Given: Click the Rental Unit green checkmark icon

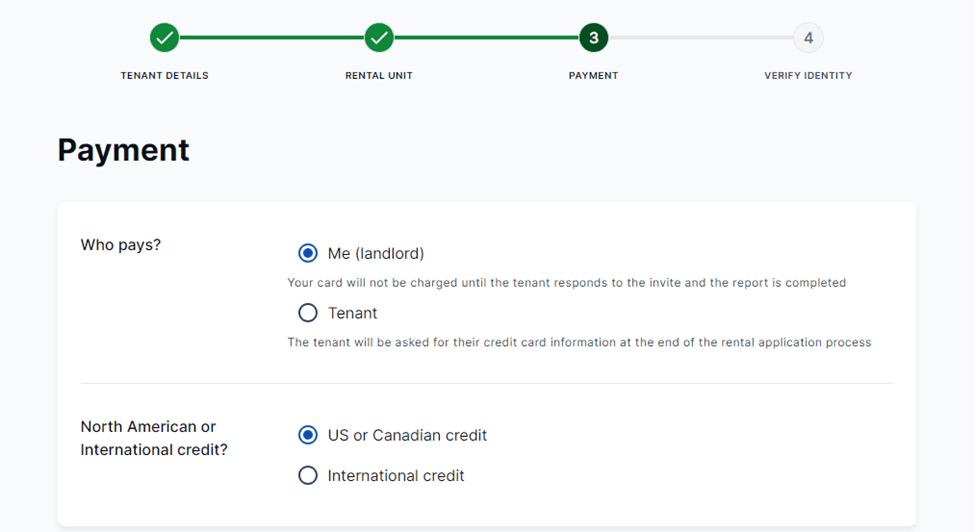Looking at the screenshot, I should [379, 38].
